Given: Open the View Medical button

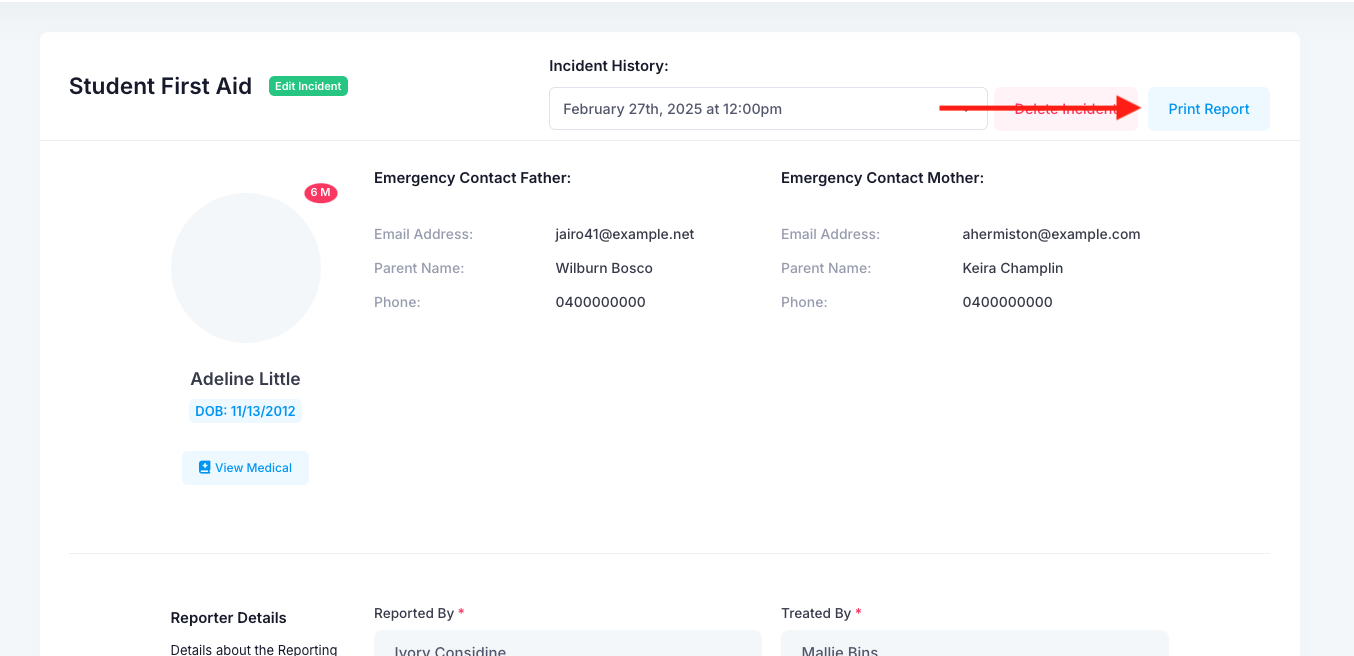Looking at the screenshot, I should click(x=246, y=468).
